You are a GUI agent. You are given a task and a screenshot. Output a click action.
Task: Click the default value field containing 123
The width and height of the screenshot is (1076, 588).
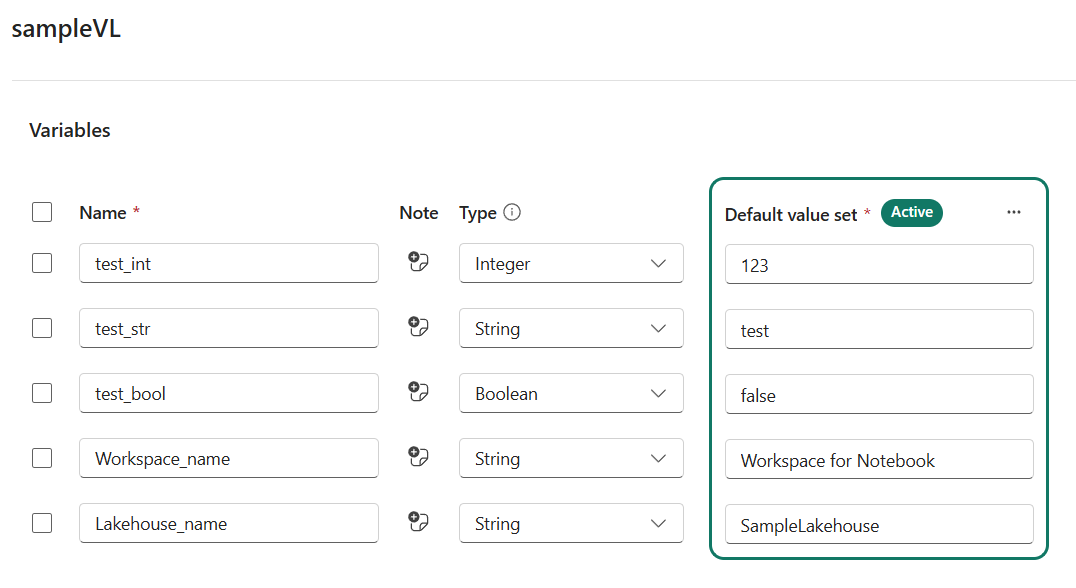point(879,266)
